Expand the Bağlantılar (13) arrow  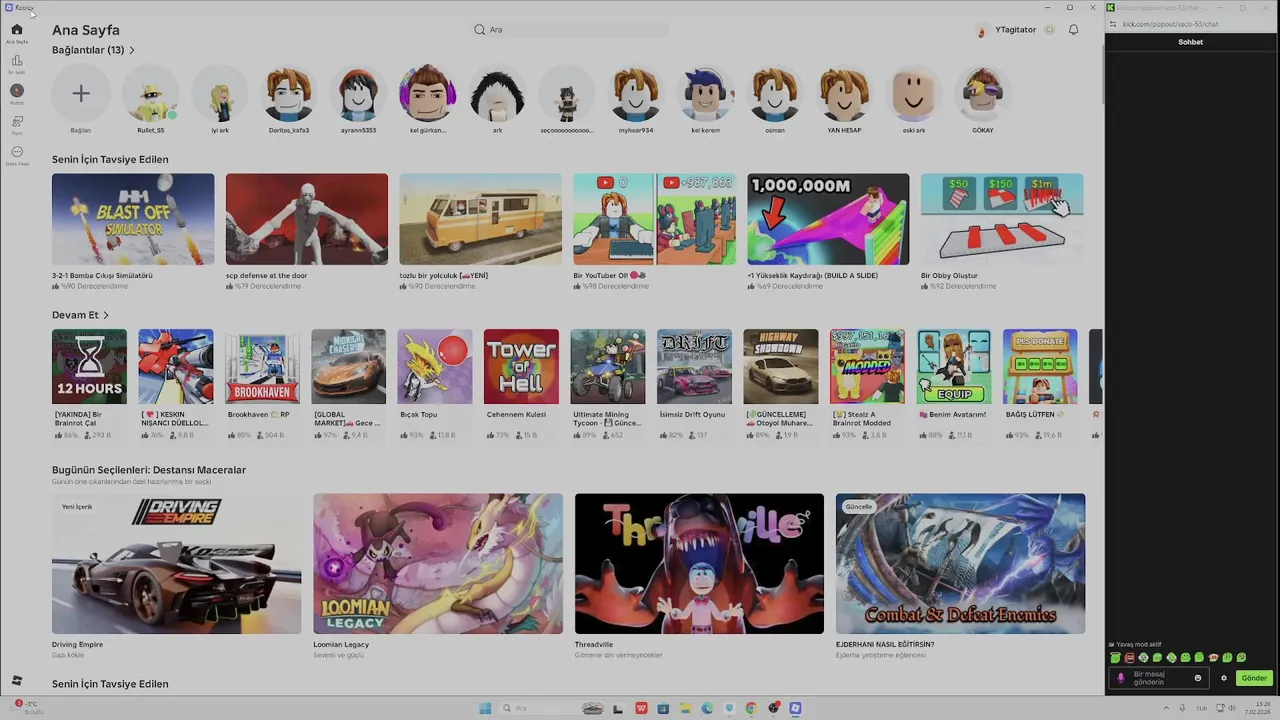[x=132, y=50]
